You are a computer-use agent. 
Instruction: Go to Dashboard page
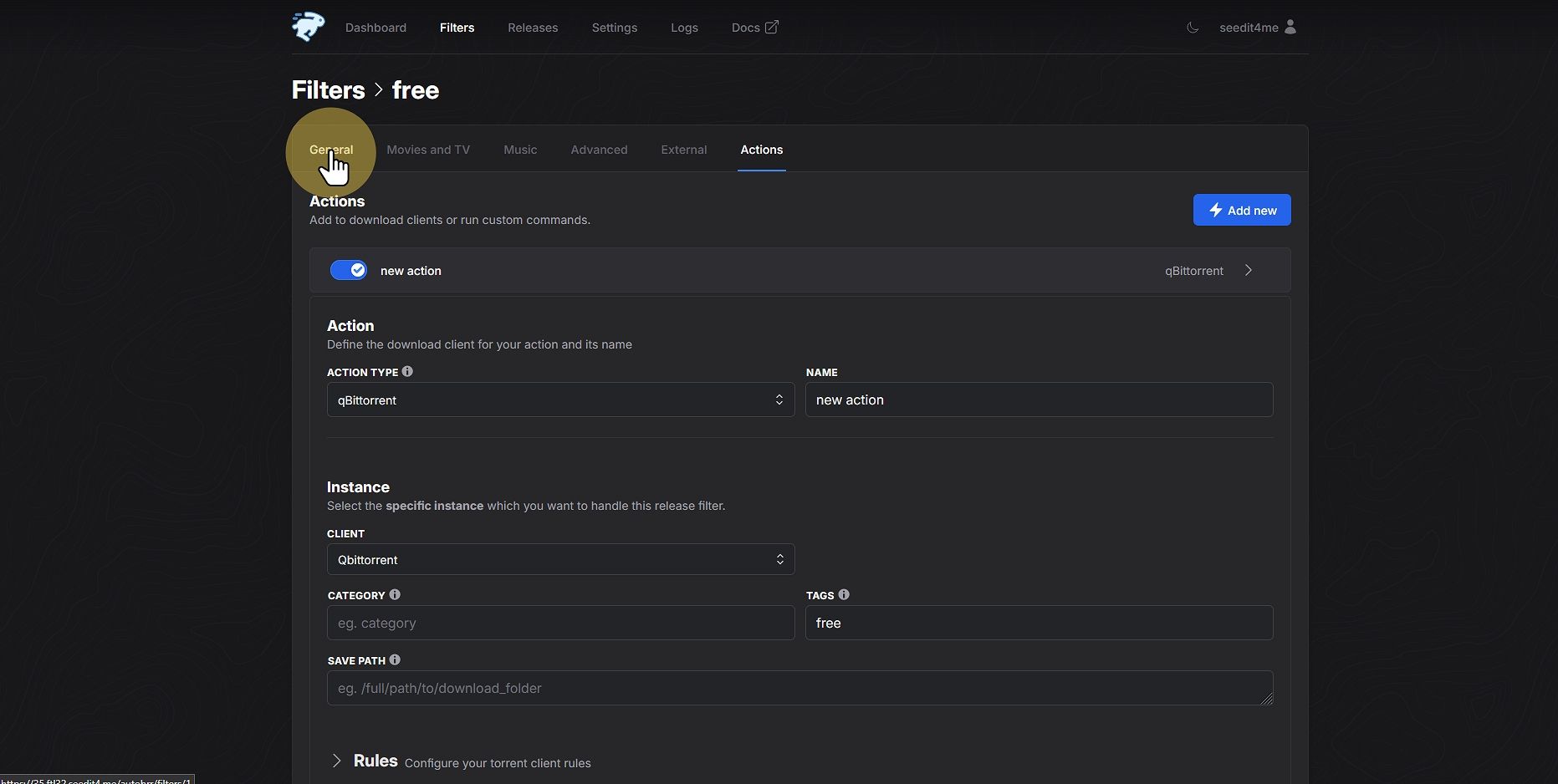pos(375,28)
